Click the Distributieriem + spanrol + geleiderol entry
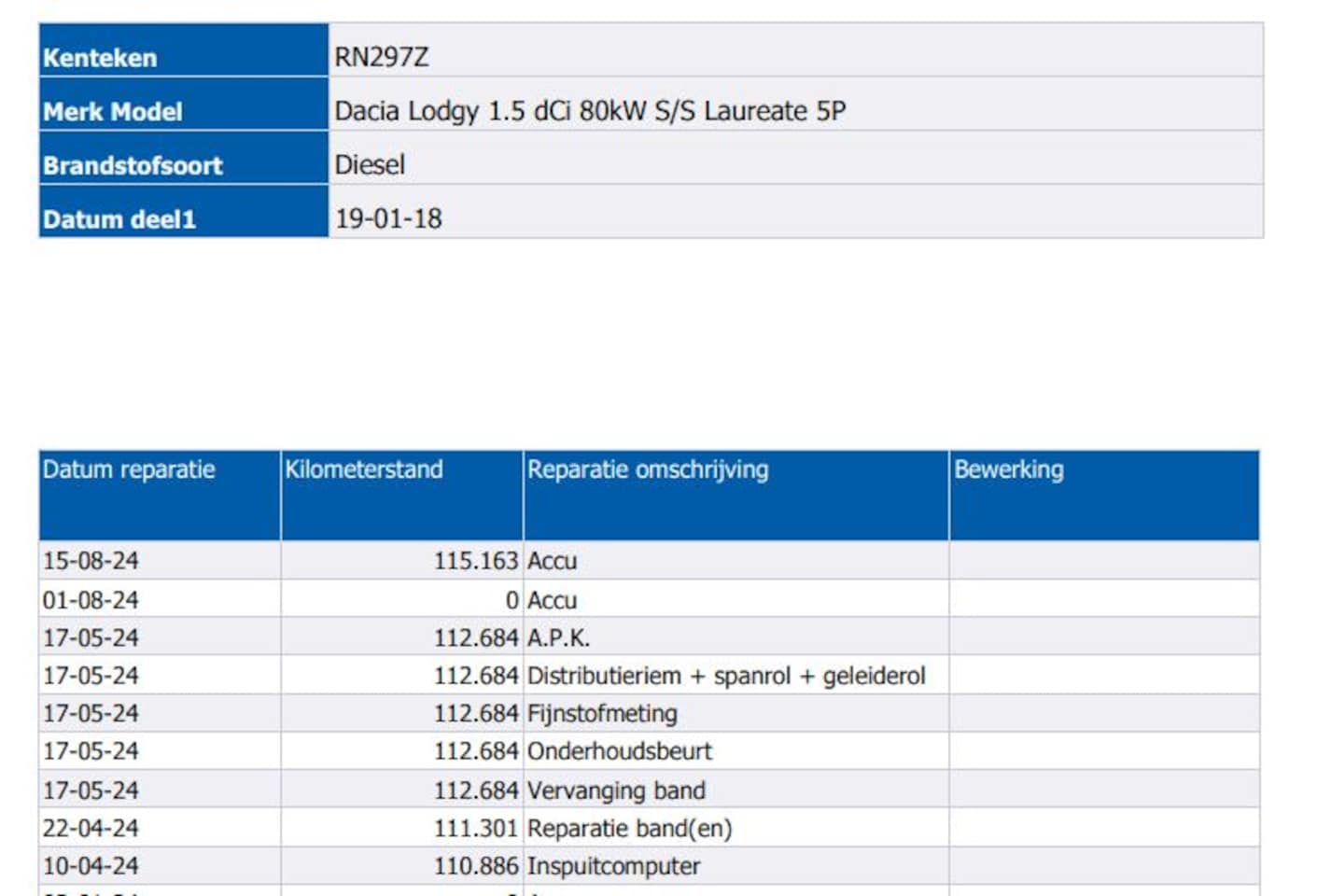This screenshot has height=896, width=1331. pos(726,676)
